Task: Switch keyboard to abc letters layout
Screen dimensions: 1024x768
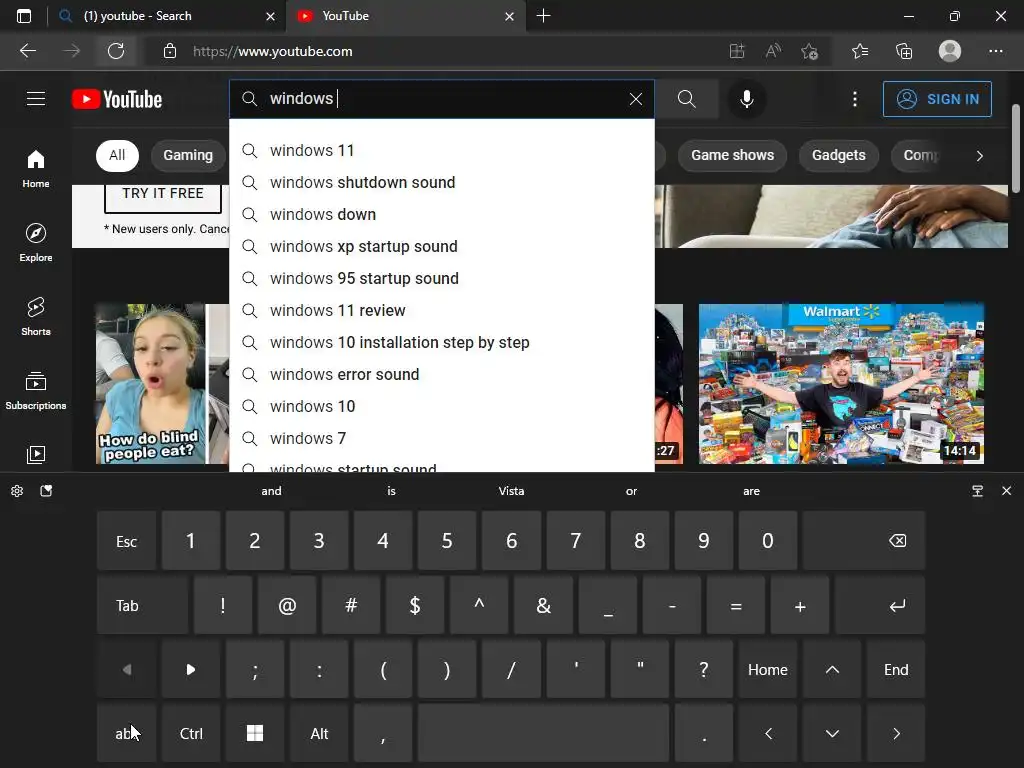Action: [x=127, y=733]
